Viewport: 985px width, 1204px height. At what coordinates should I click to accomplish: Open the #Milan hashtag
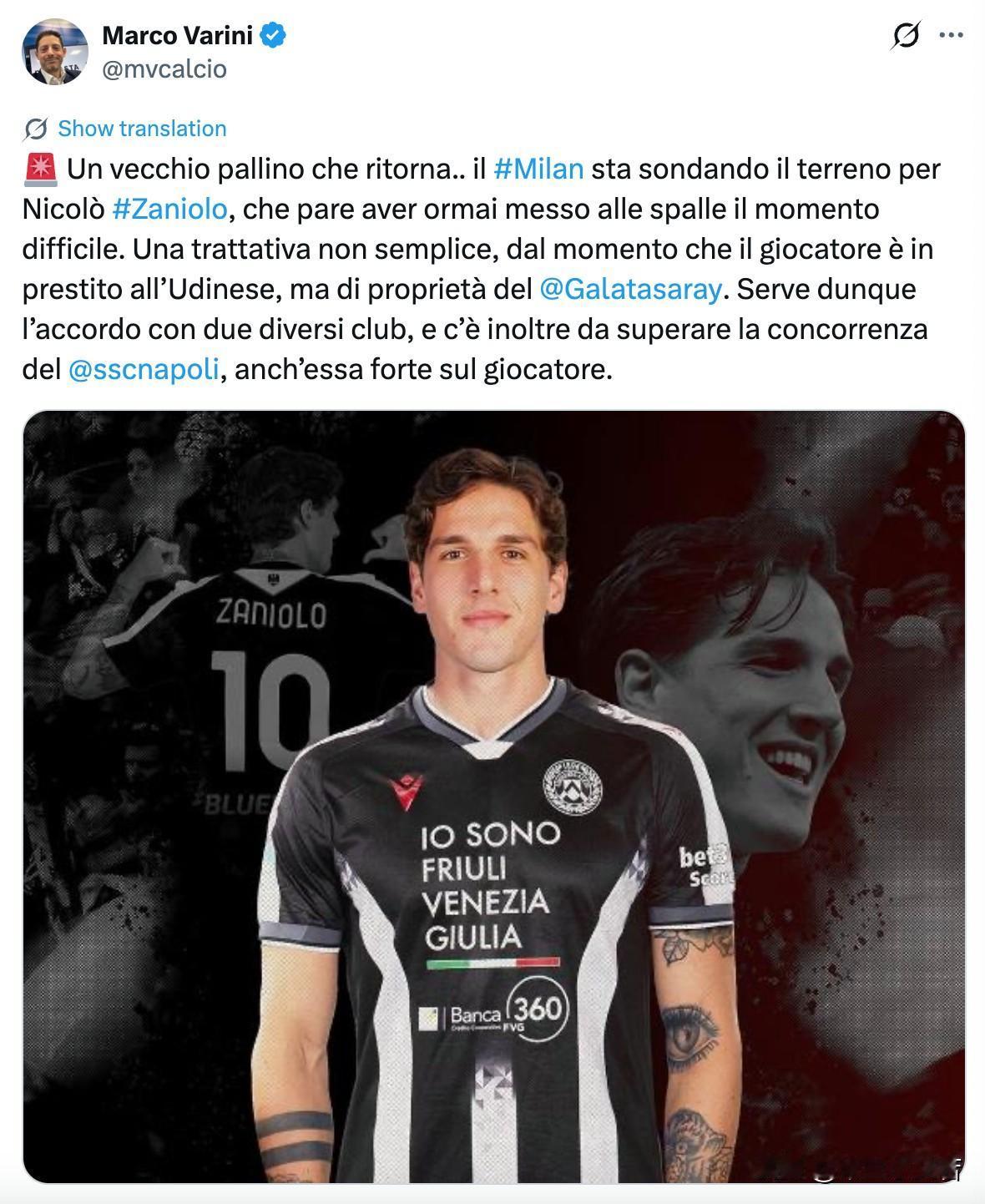coord(538,169)
